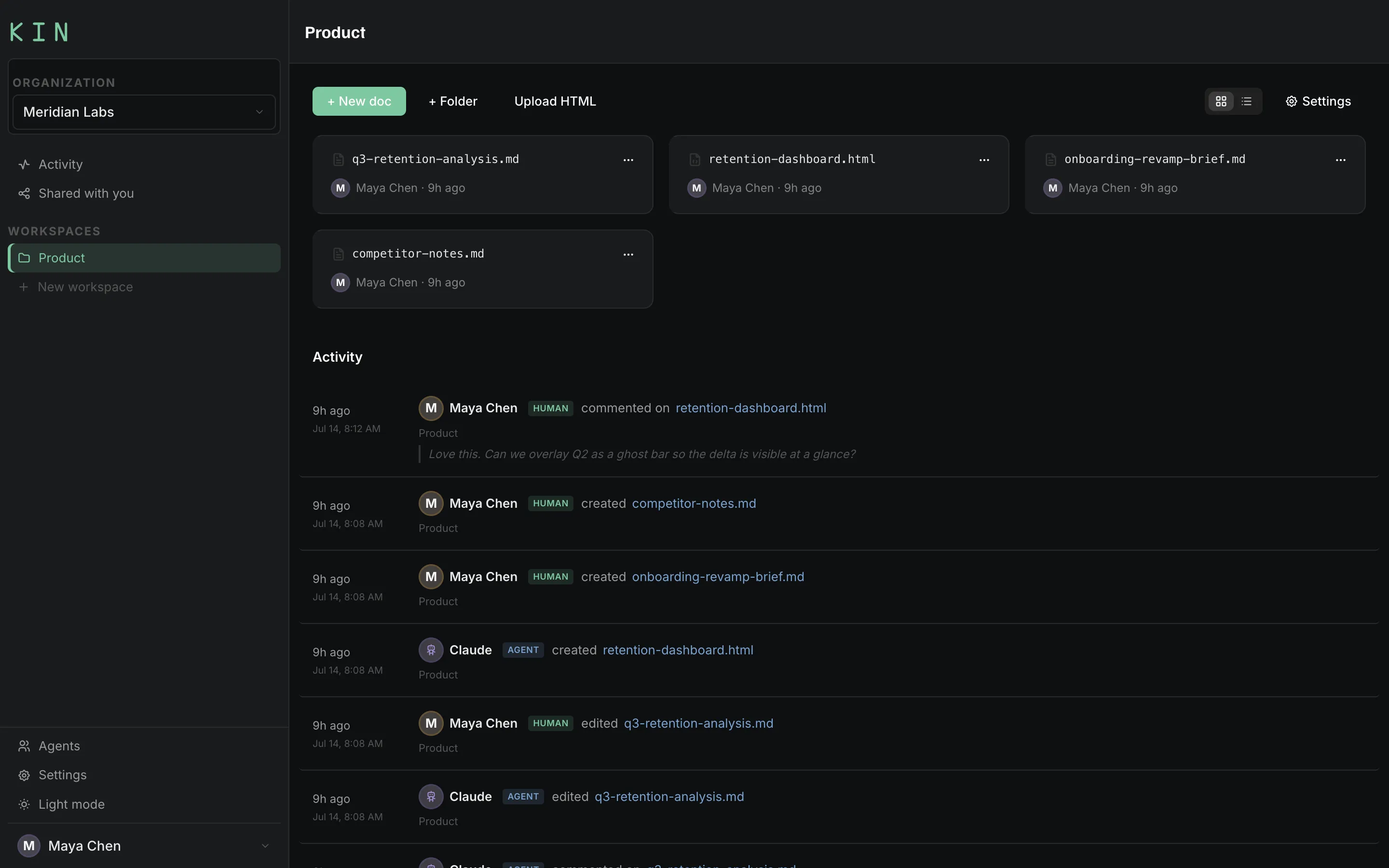Click the gear icon in the toolbar Settings
The image size is (1389, 868).
1291,101
